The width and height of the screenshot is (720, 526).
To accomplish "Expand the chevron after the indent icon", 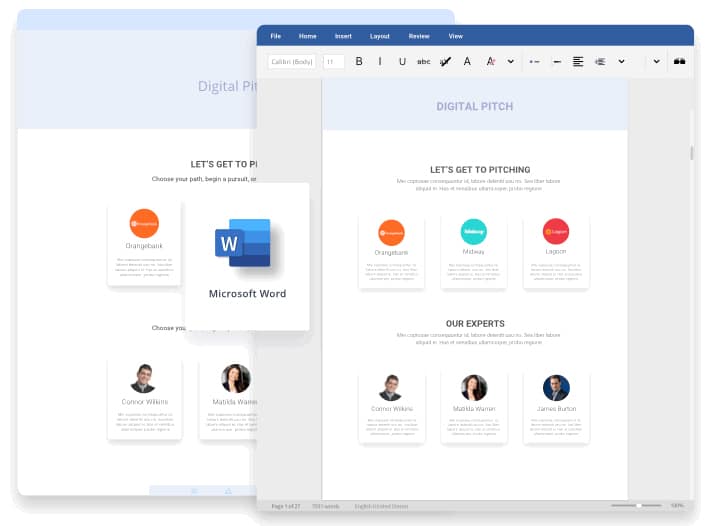I will tap(621, 62).
